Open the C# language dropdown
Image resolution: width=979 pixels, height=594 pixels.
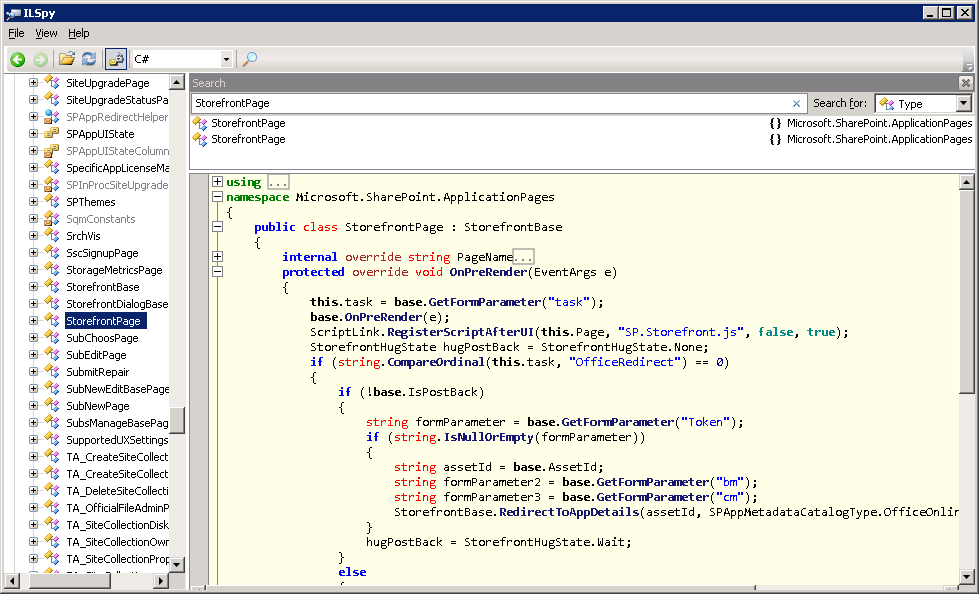point(226,59)
